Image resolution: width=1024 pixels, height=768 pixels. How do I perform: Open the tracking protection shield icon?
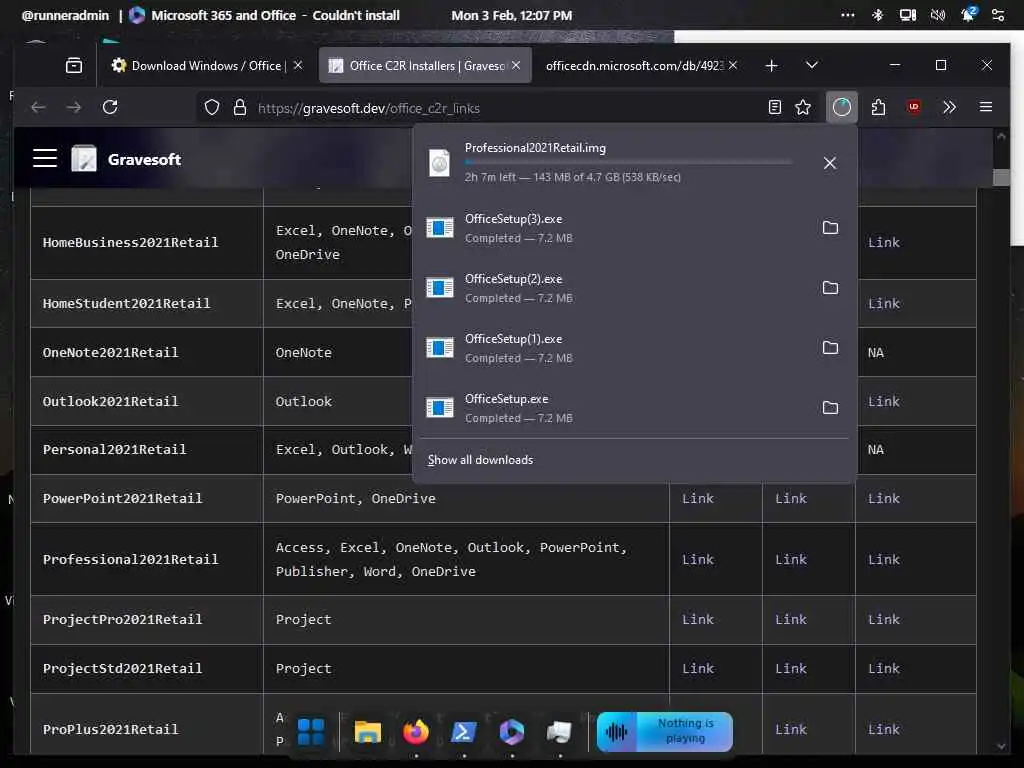pyautogui.click(x=212, y=108)
